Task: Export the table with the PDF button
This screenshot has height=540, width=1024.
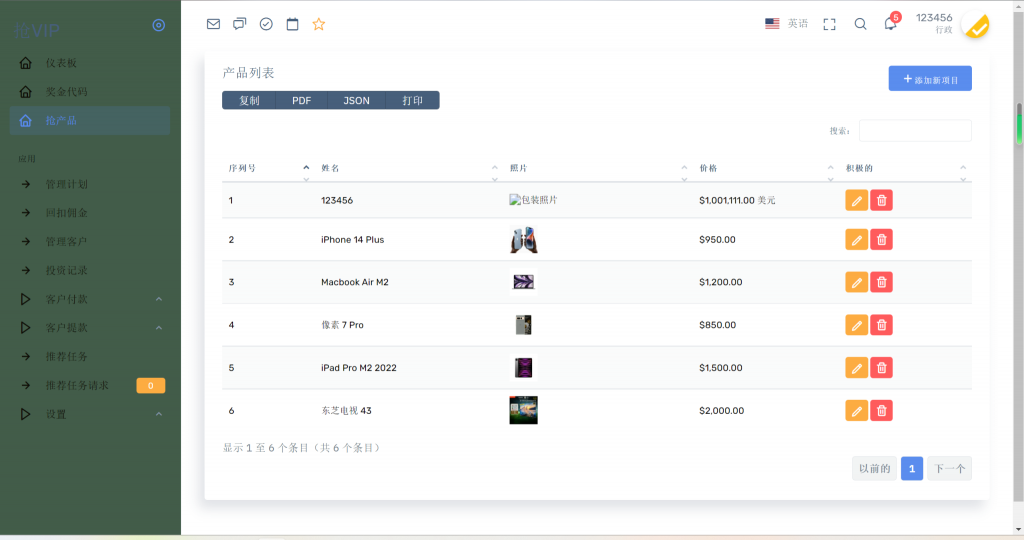Action: [301, 101]
